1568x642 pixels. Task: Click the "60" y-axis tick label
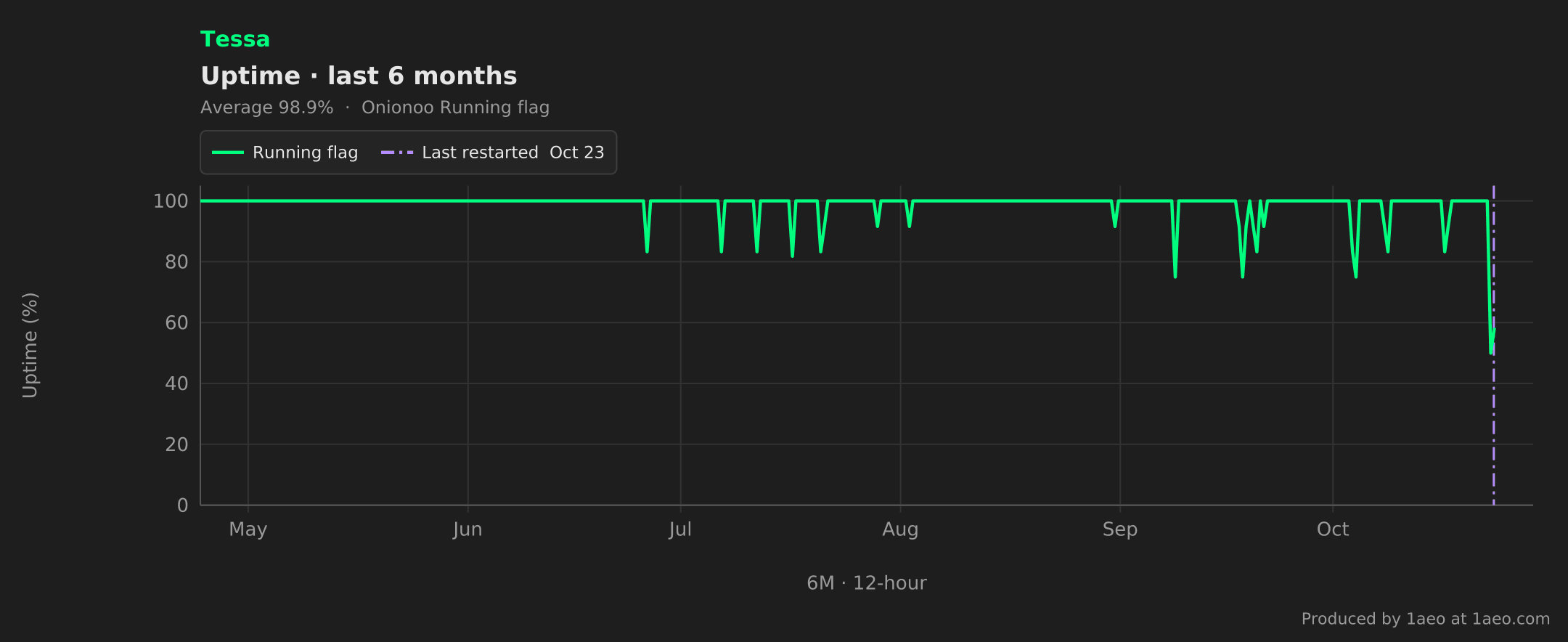[x=176, y=322]
